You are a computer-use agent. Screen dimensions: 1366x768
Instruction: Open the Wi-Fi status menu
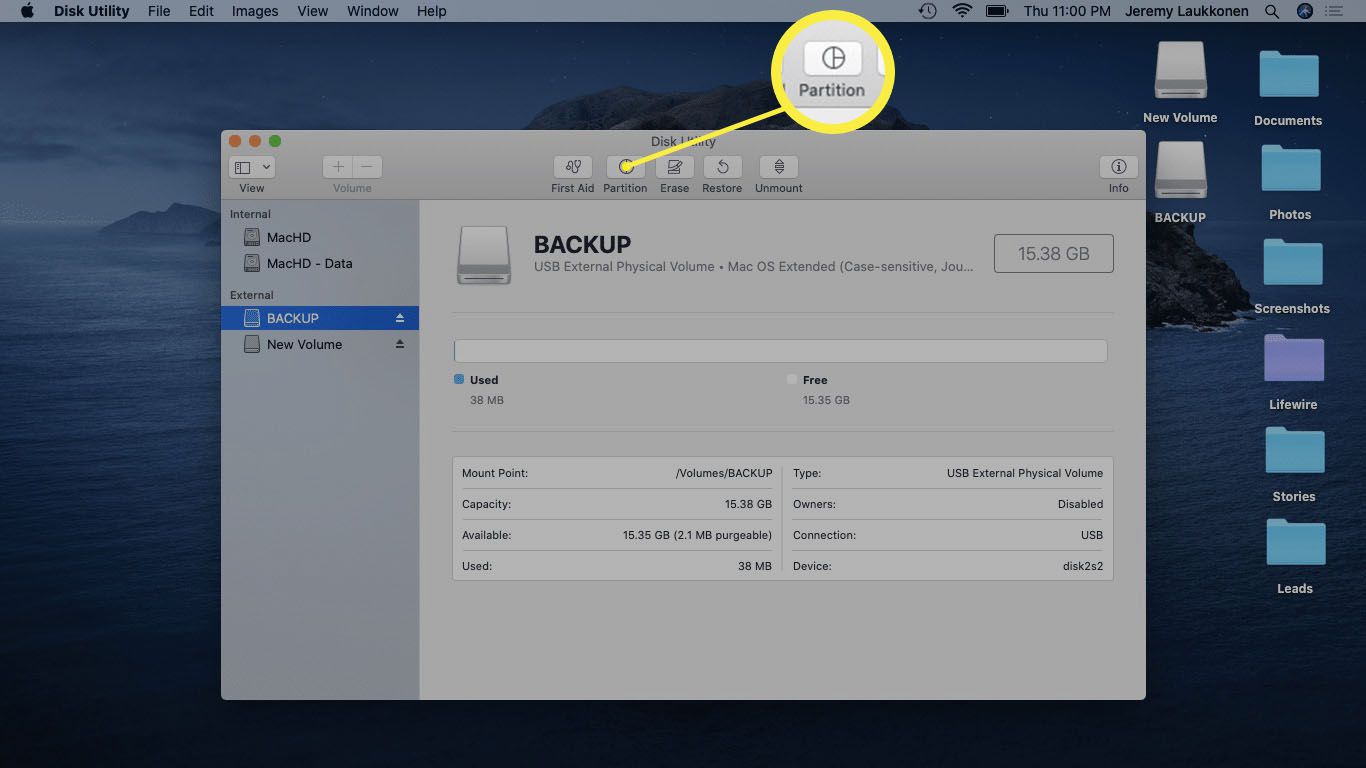962,11
